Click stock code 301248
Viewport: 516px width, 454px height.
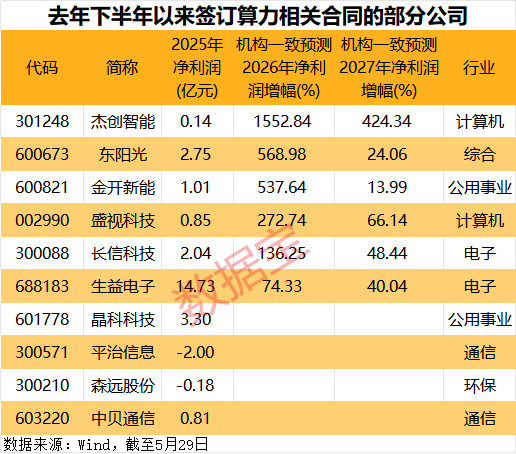point(42,121)
